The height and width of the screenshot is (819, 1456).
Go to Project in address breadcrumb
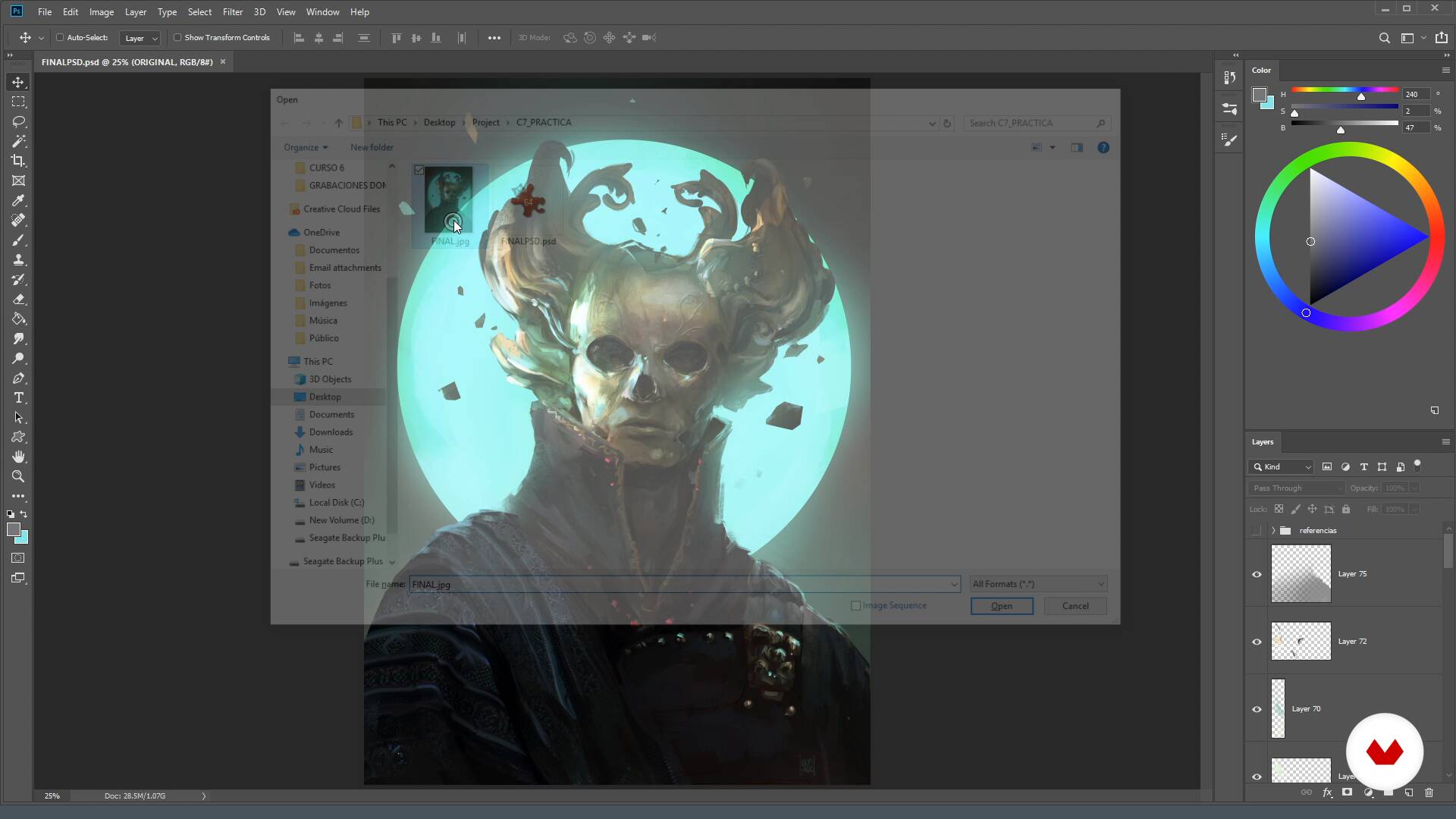pyautogui.click(x=485, y=123)
